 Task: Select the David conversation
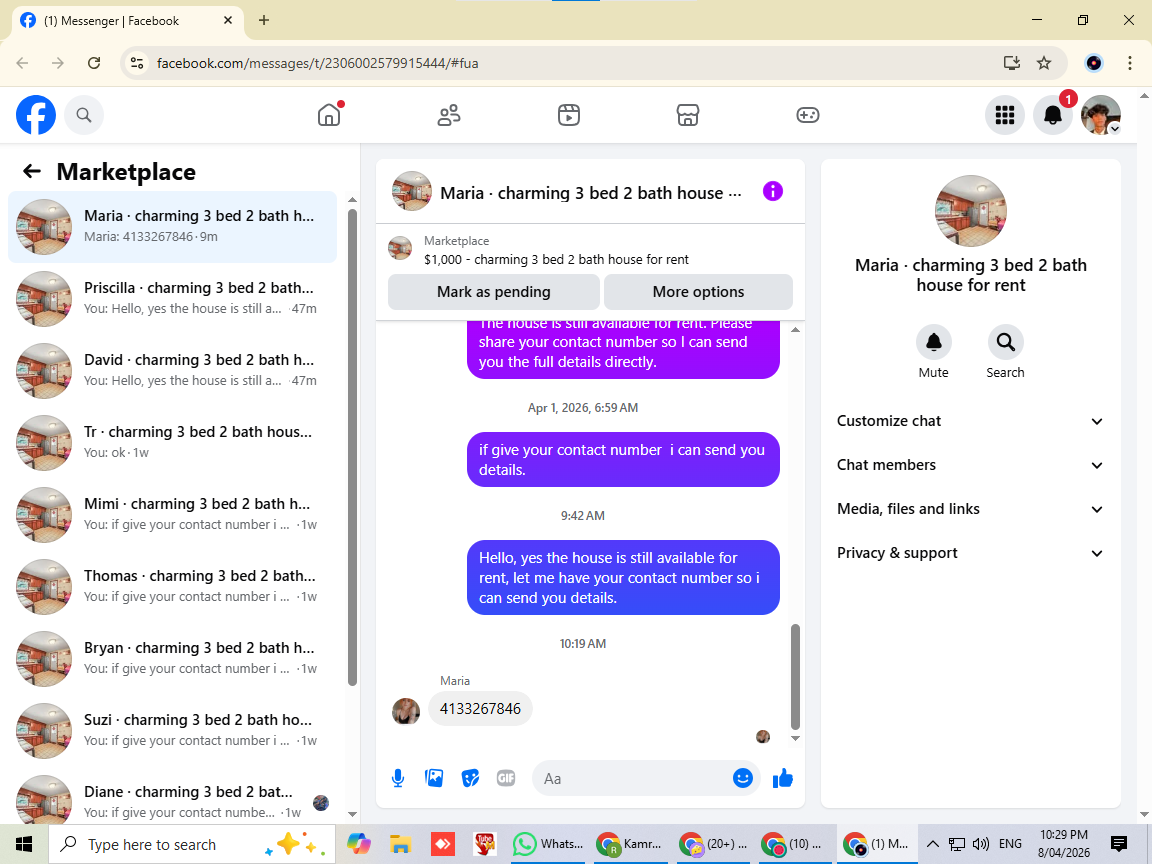[x=173, y=371]
